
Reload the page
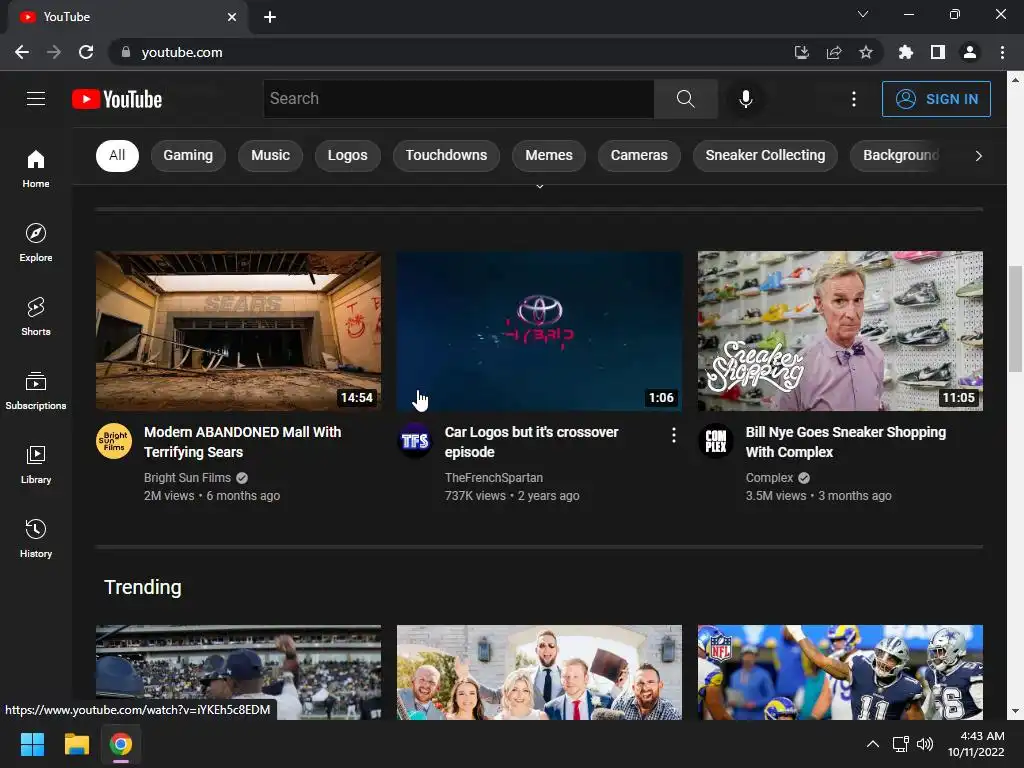(x=86, y=52)
